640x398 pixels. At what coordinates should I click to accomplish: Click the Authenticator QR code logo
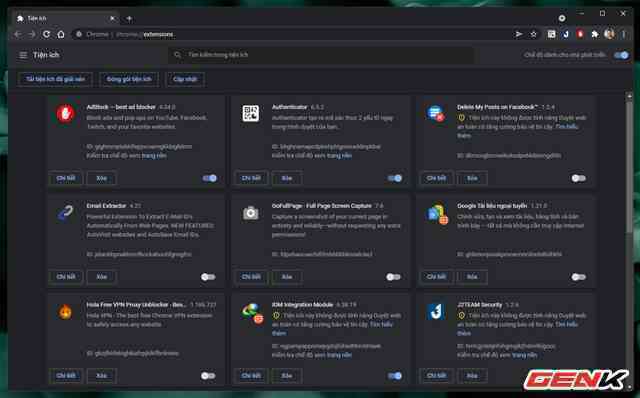tap(251, 113)
